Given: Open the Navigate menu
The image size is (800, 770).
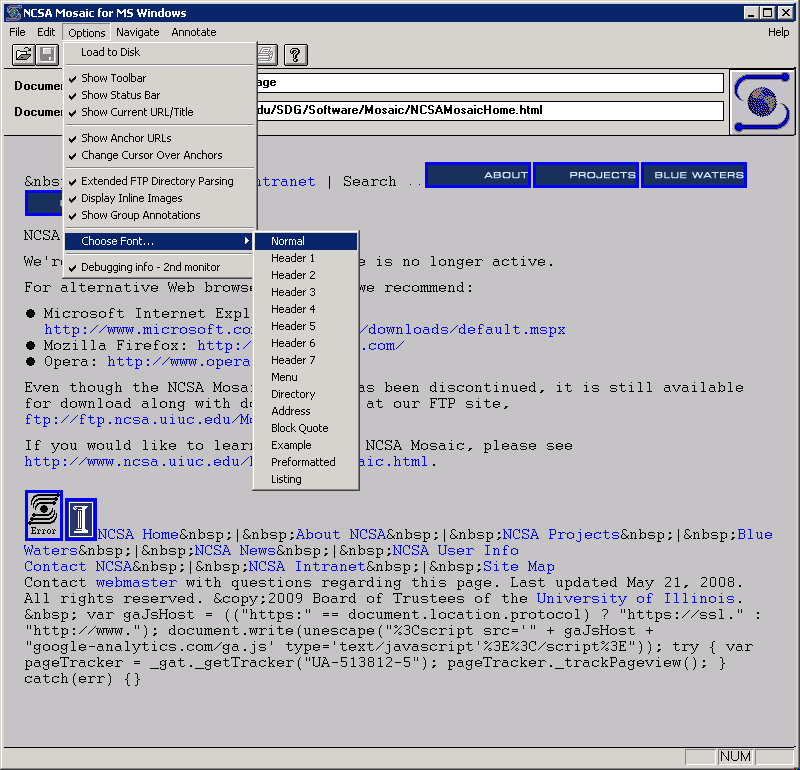Looking at the screenshot, I should tap(138, 32).
